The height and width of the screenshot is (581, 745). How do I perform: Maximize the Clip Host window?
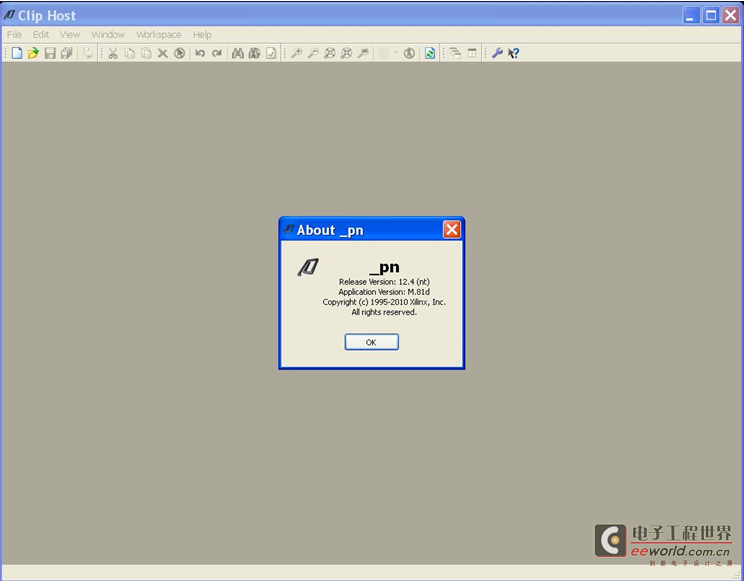click(x=711, y=16)
